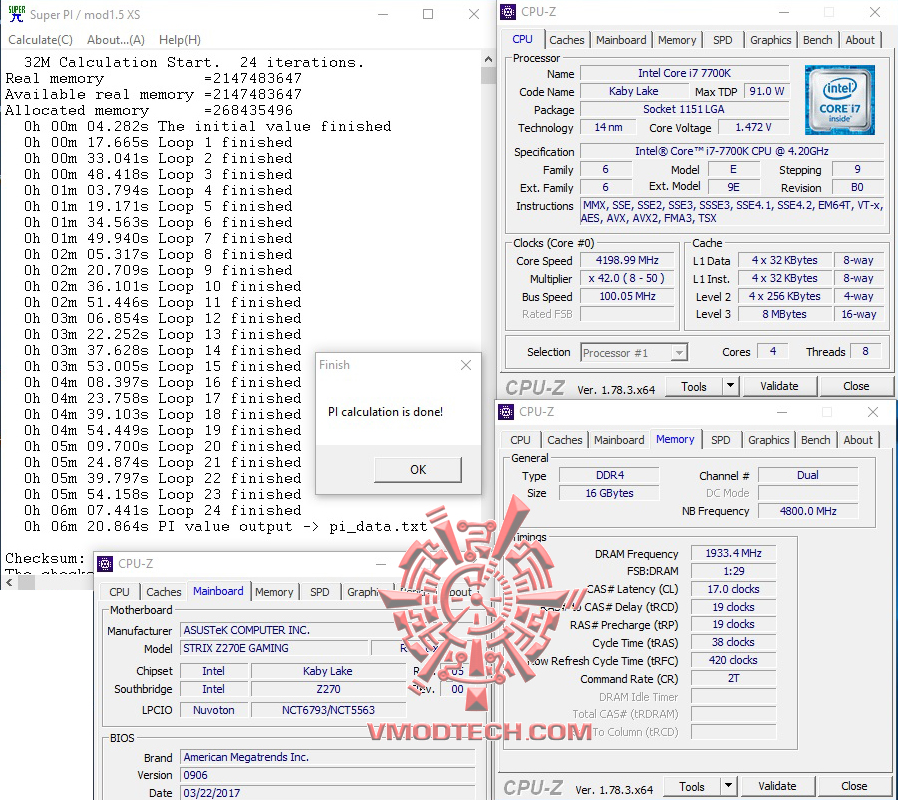This screenshot has width=898, height=800.
Task: Select Memory tab in the Mainboard CPU-Z window
Action: [x=274, y=592]
